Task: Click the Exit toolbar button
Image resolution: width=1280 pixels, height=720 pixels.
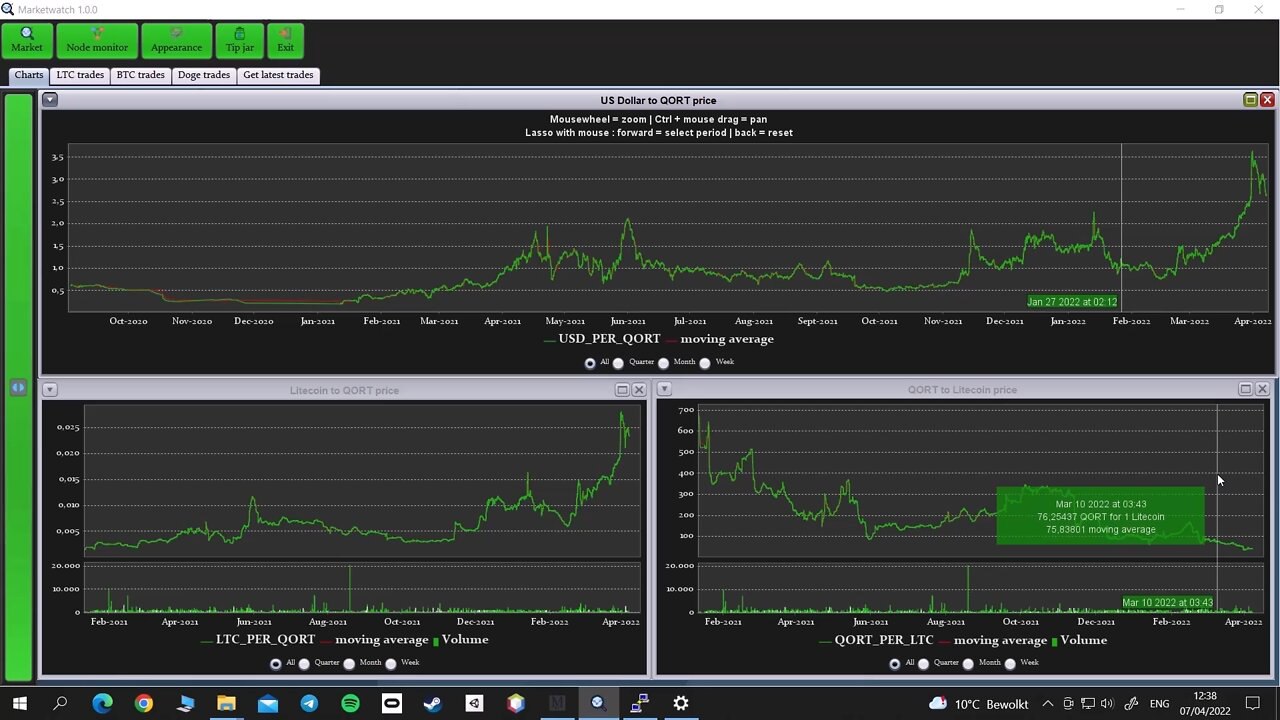Action: click(286, 41)
